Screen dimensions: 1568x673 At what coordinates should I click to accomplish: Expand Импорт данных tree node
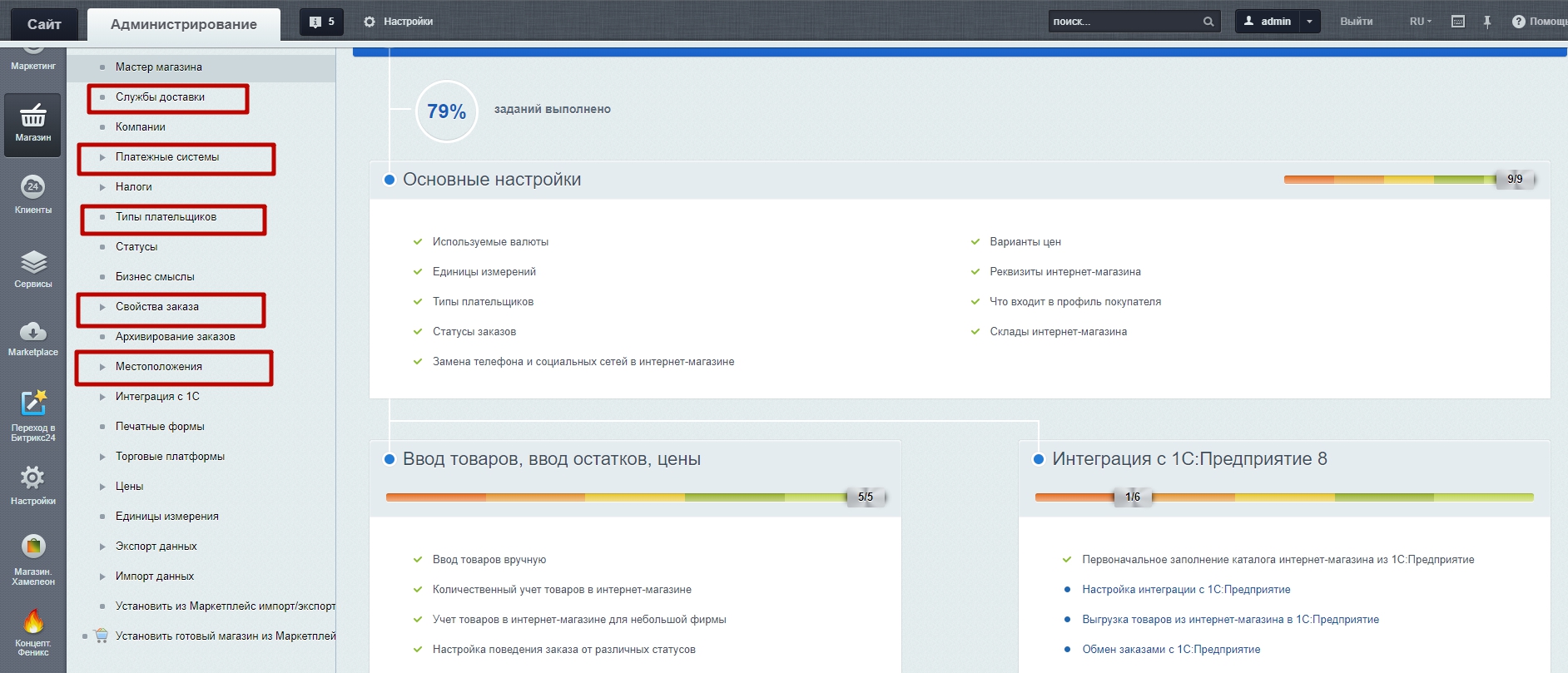[102, 577]
